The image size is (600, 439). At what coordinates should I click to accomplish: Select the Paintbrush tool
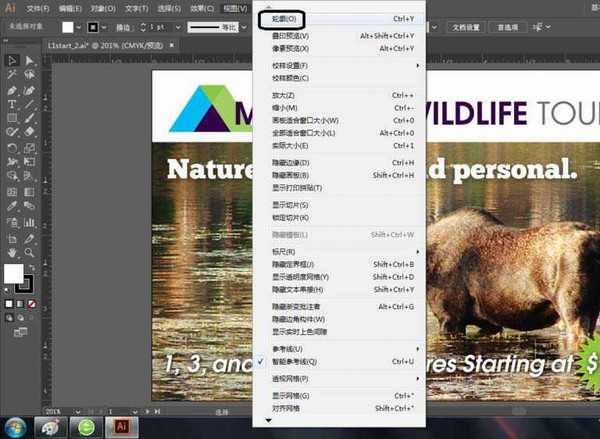[x=29, y=118]
